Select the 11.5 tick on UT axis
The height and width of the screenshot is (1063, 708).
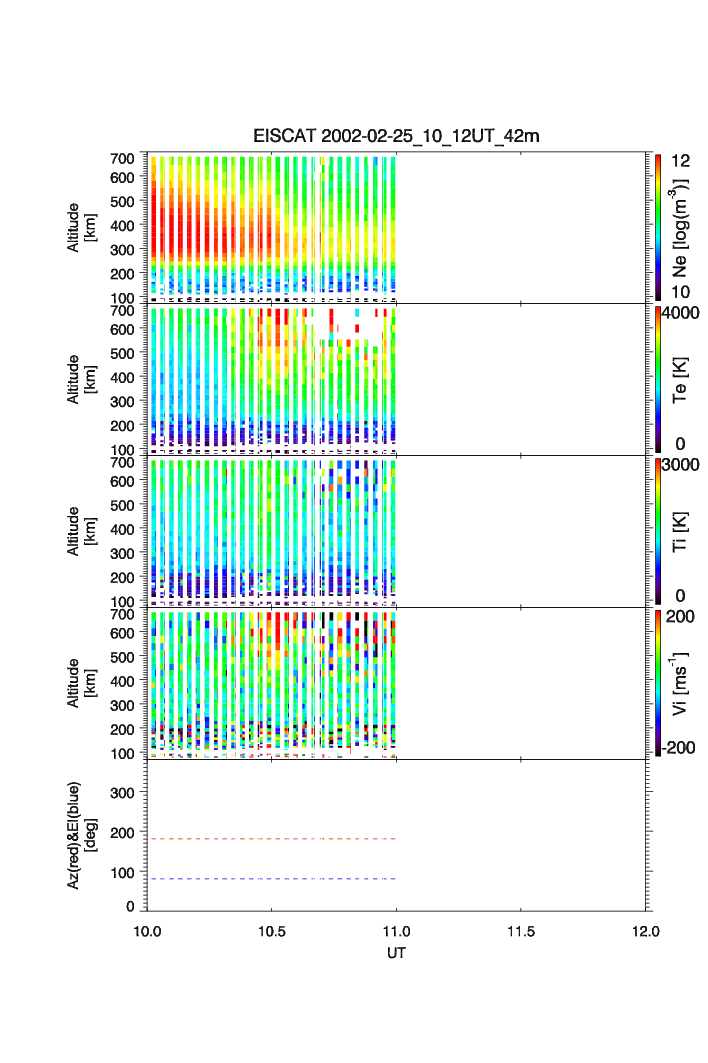coord(521,931)
